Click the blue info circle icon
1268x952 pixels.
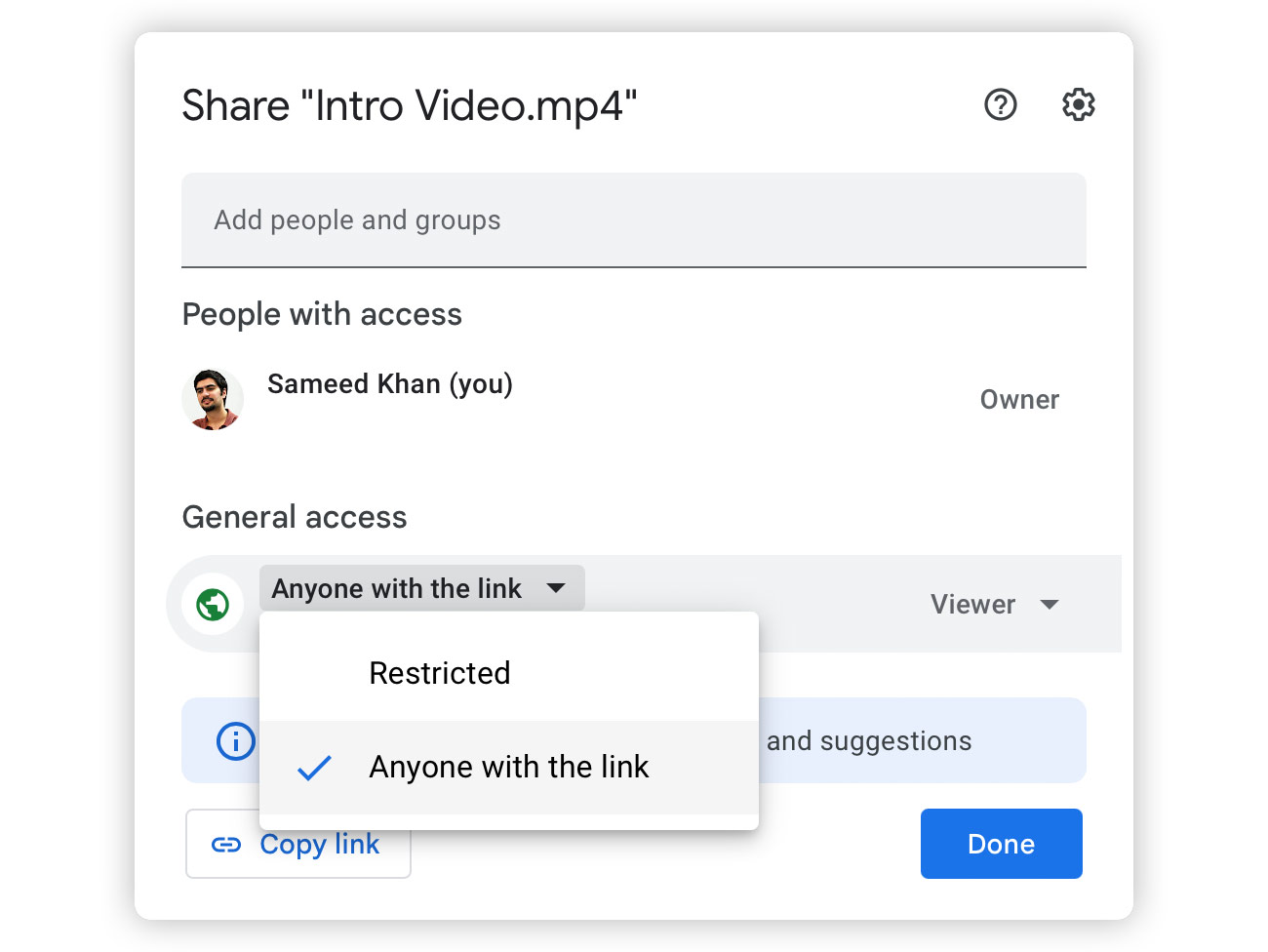click(235, 741)
